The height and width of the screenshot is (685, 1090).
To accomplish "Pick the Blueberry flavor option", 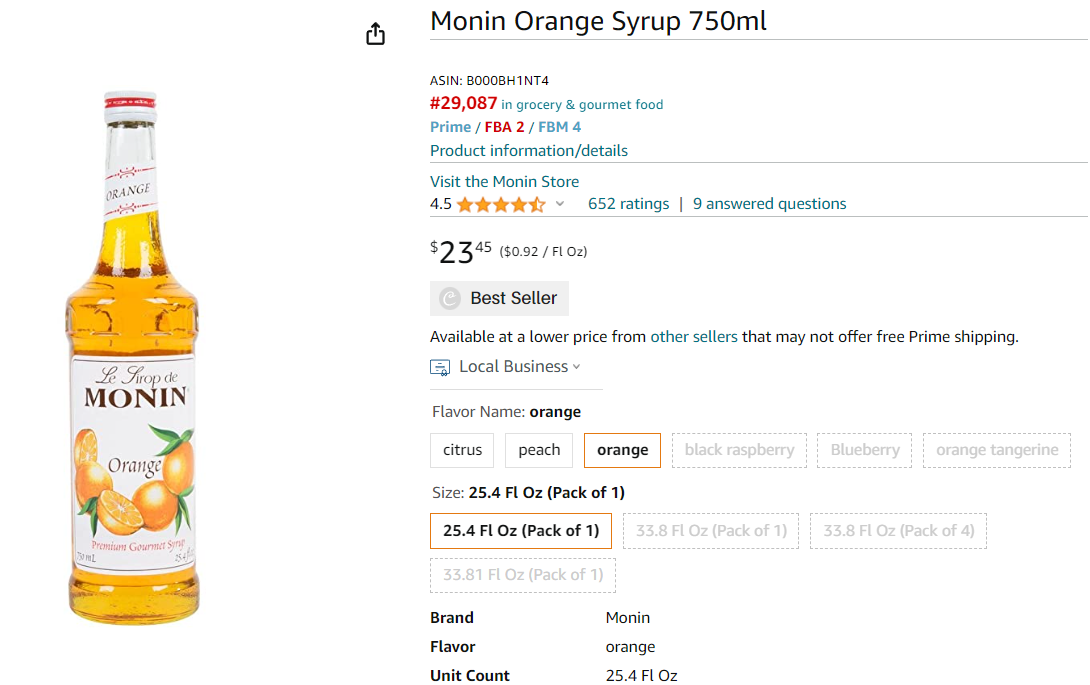I will coord(865,450).
